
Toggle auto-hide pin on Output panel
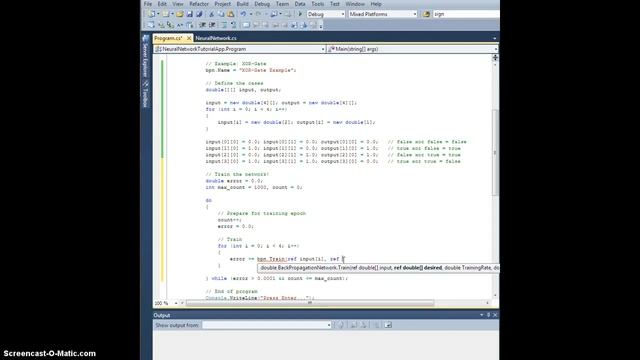[488, 315]
